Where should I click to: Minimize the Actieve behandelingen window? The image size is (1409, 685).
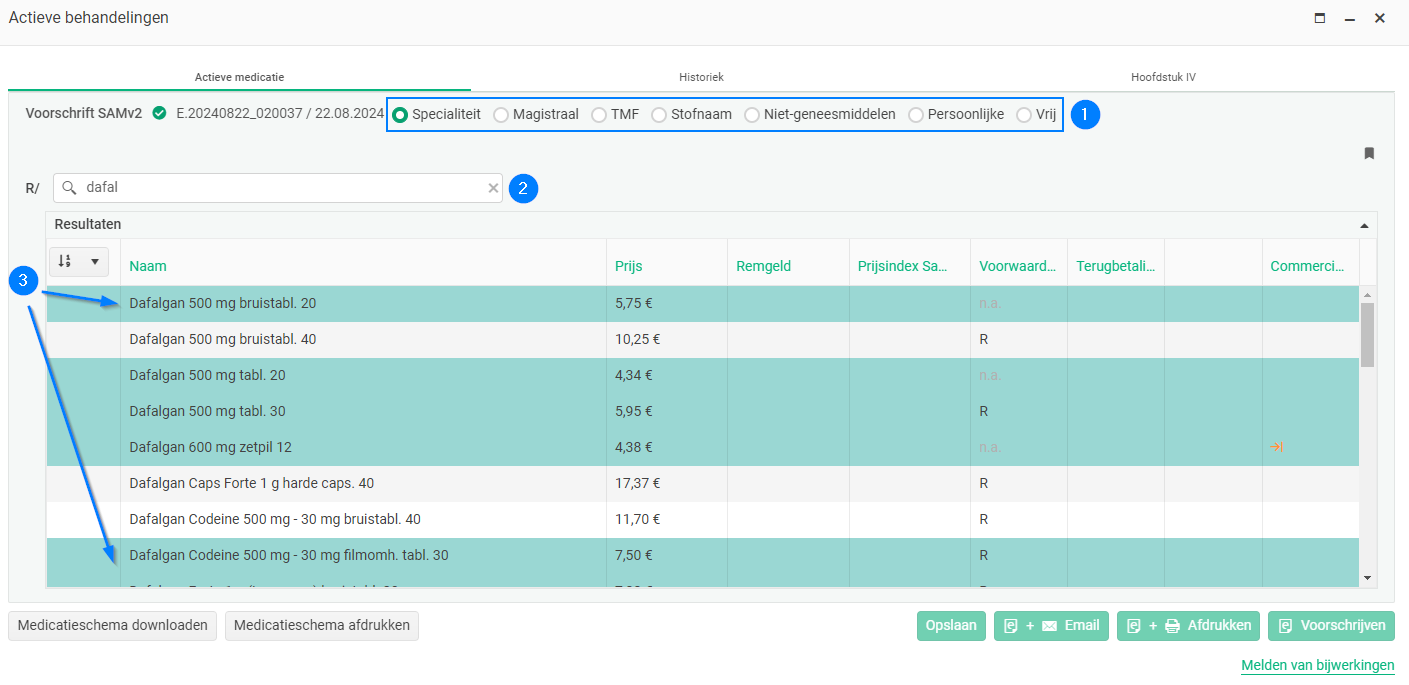(x=1350, y=18)
